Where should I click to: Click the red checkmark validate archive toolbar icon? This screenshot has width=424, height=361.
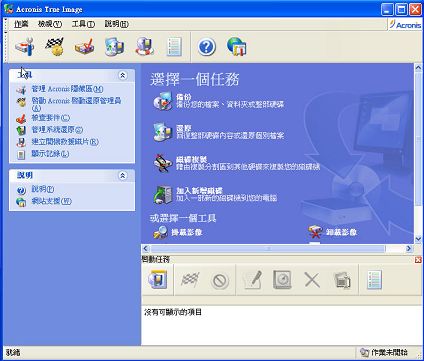click(84, 46)
